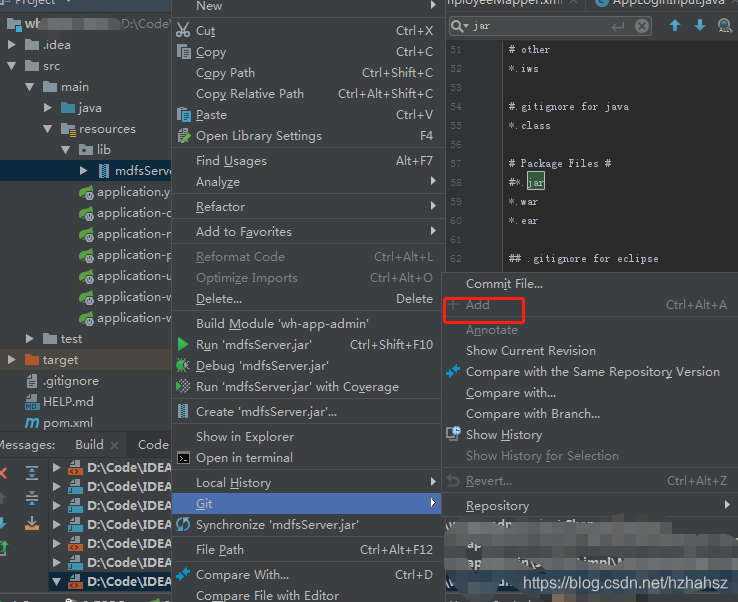Click the expand all icon in Messages panel
Image resolution: width=738 pixels, height=602 pixels.
tap(32, 473)
